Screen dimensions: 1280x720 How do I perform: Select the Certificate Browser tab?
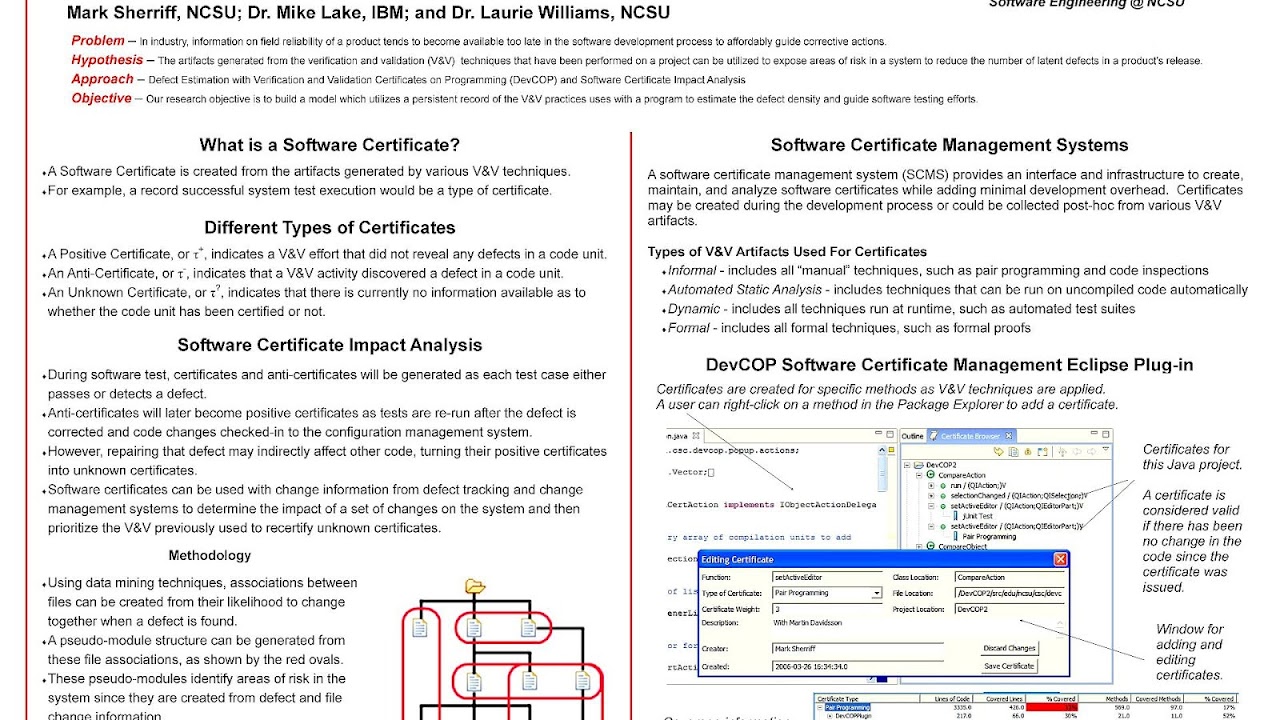coord(970,436)
